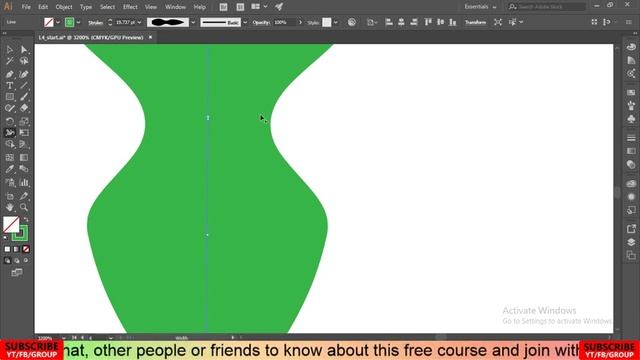Select the Shaper tool
The height and width of the screenshot is (360, 640).
tap(10, 109)
